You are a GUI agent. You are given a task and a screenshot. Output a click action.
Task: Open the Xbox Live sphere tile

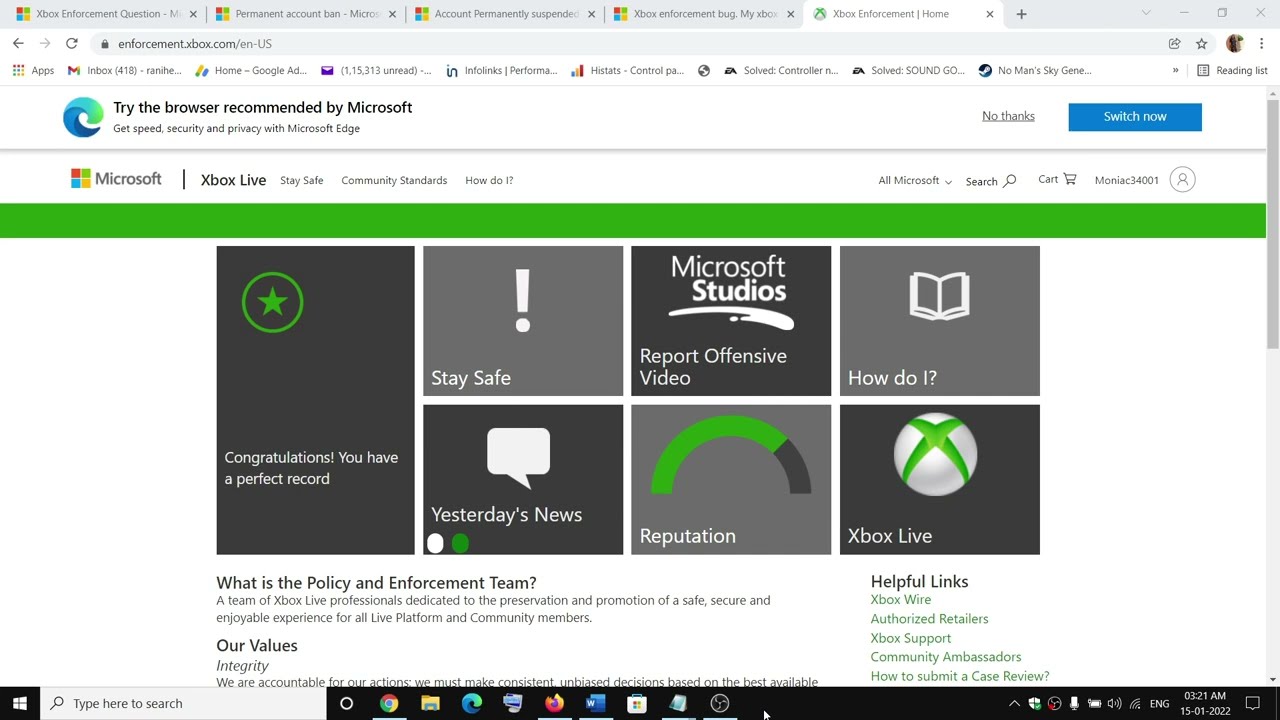(x=940, y=479)
